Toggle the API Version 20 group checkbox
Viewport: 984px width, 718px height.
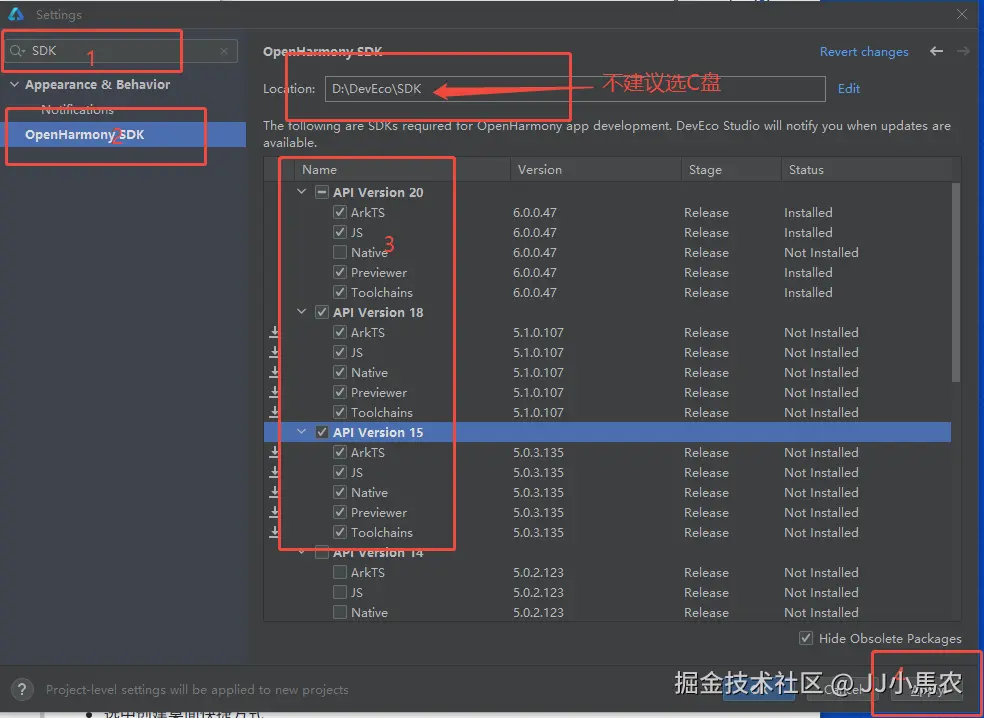(x=322, y=192)
